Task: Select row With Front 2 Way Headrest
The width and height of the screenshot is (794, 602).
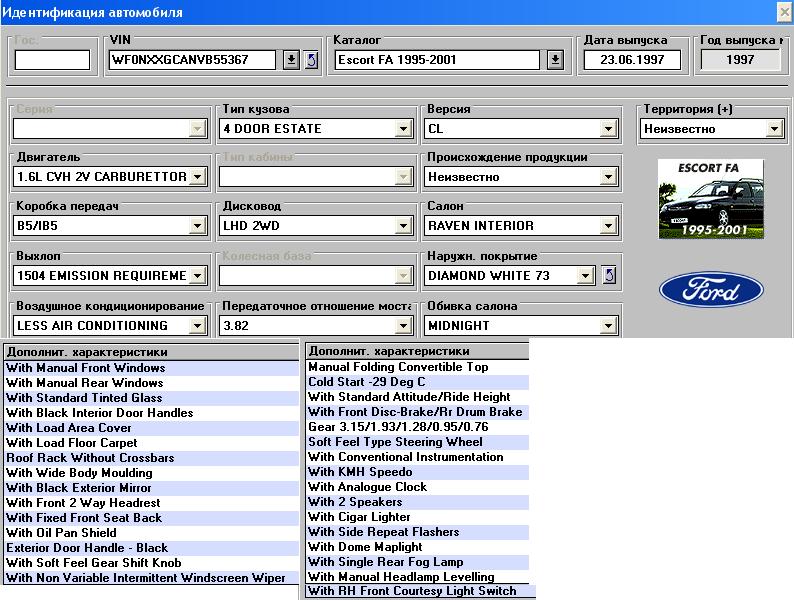Action: point(151,503)
